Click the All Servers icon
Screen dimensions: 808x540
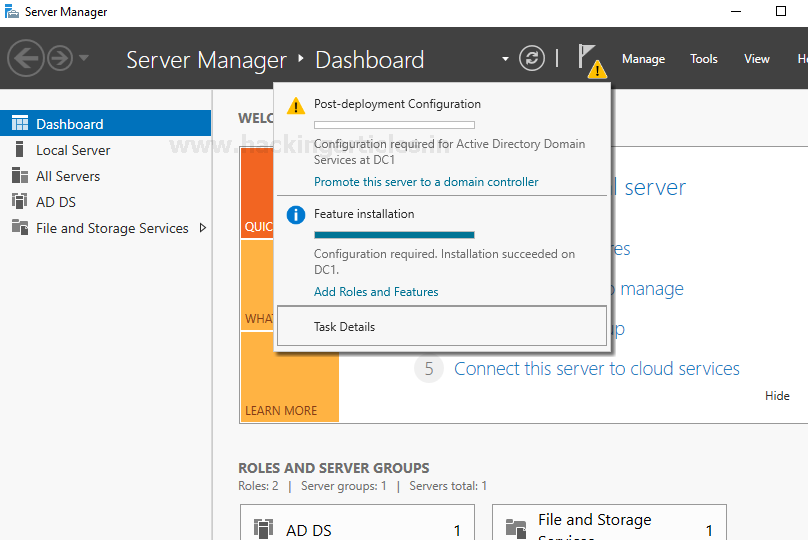[x=19, y=176]
